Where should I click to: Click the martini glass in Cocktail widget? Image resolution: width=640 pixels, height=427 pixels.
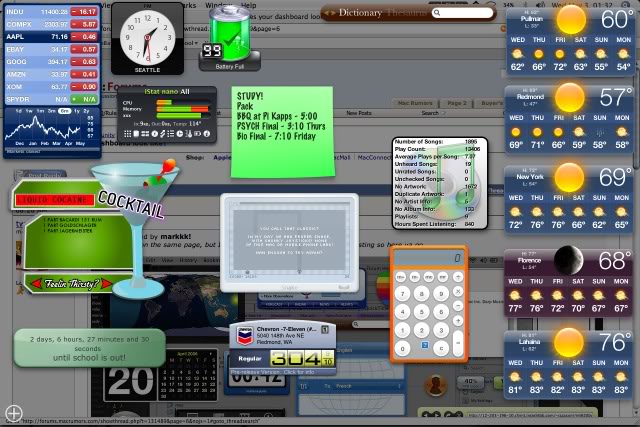137,229
